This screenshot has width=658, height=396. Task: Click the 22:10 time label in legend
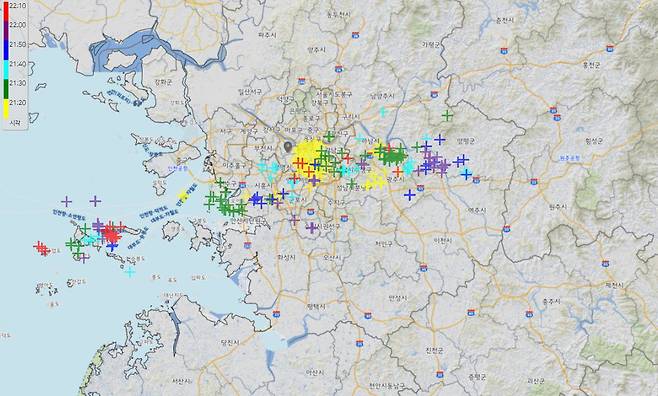click(x=18, y=5)
